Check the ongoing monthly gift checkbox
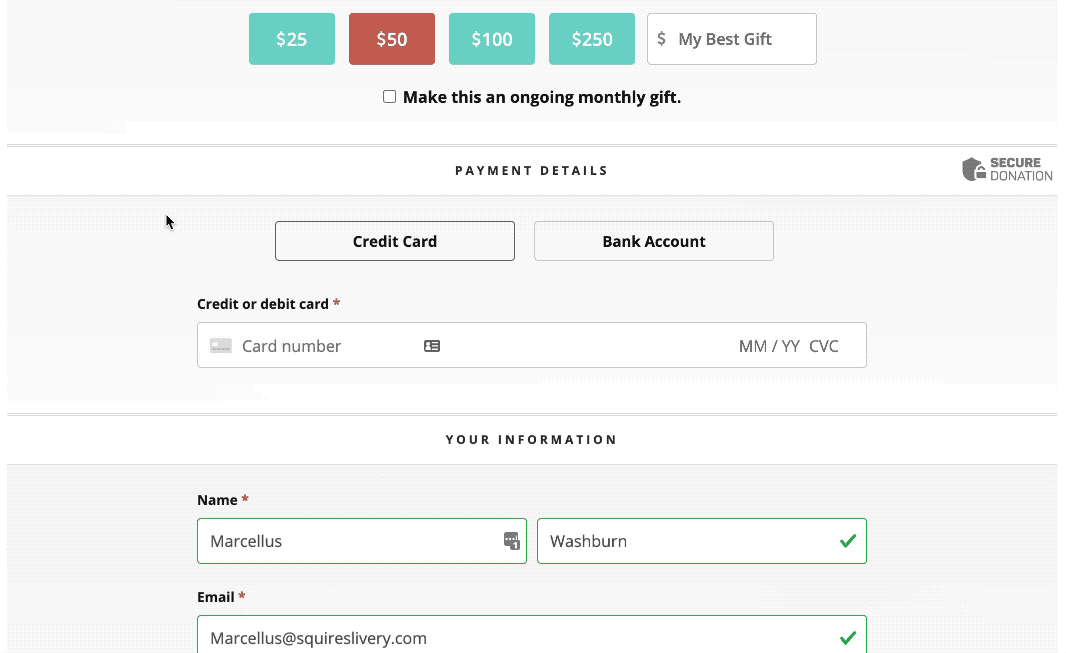 [x=389, y=96]
